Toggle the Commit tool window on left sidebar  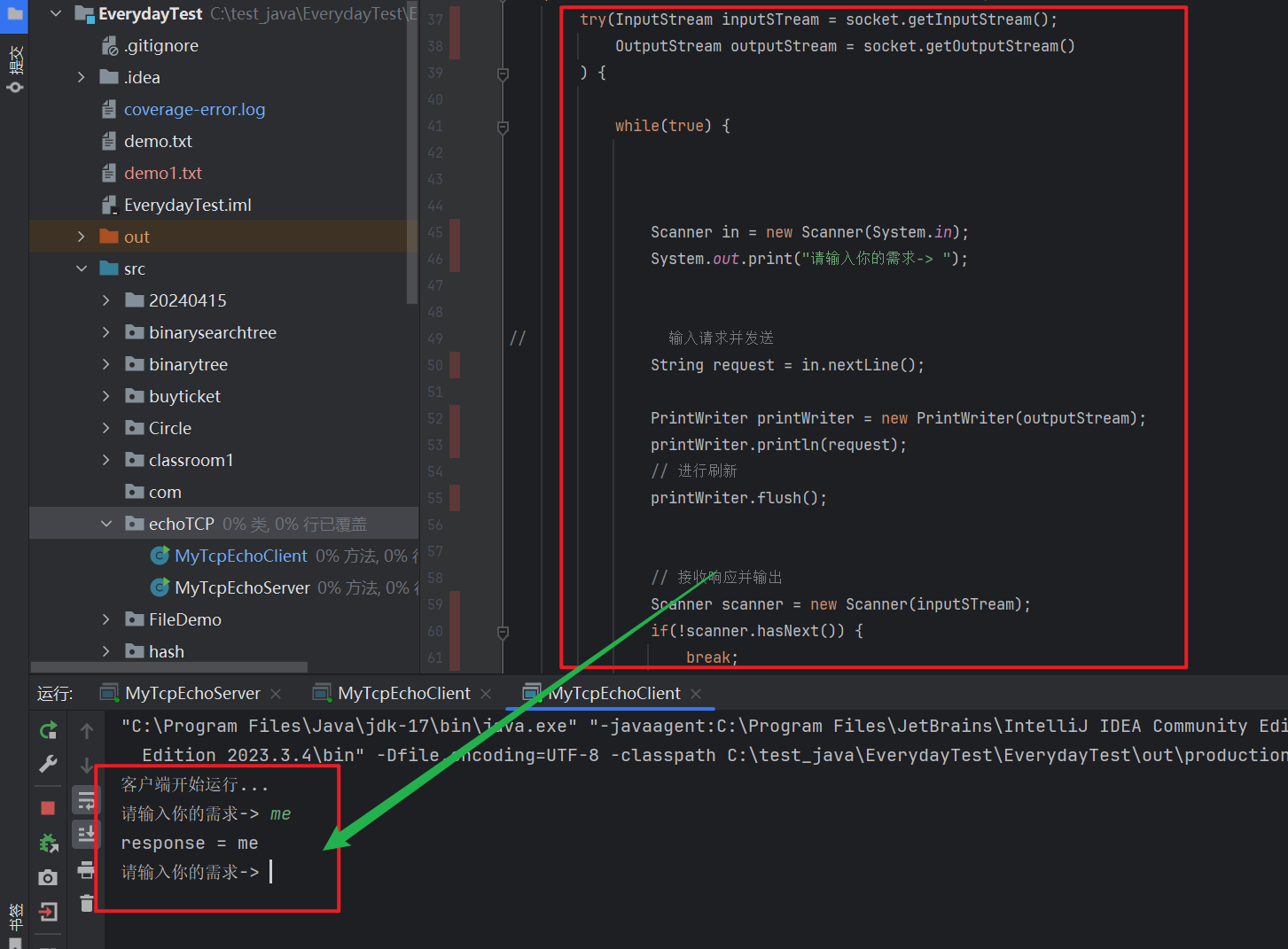point(15,69)
